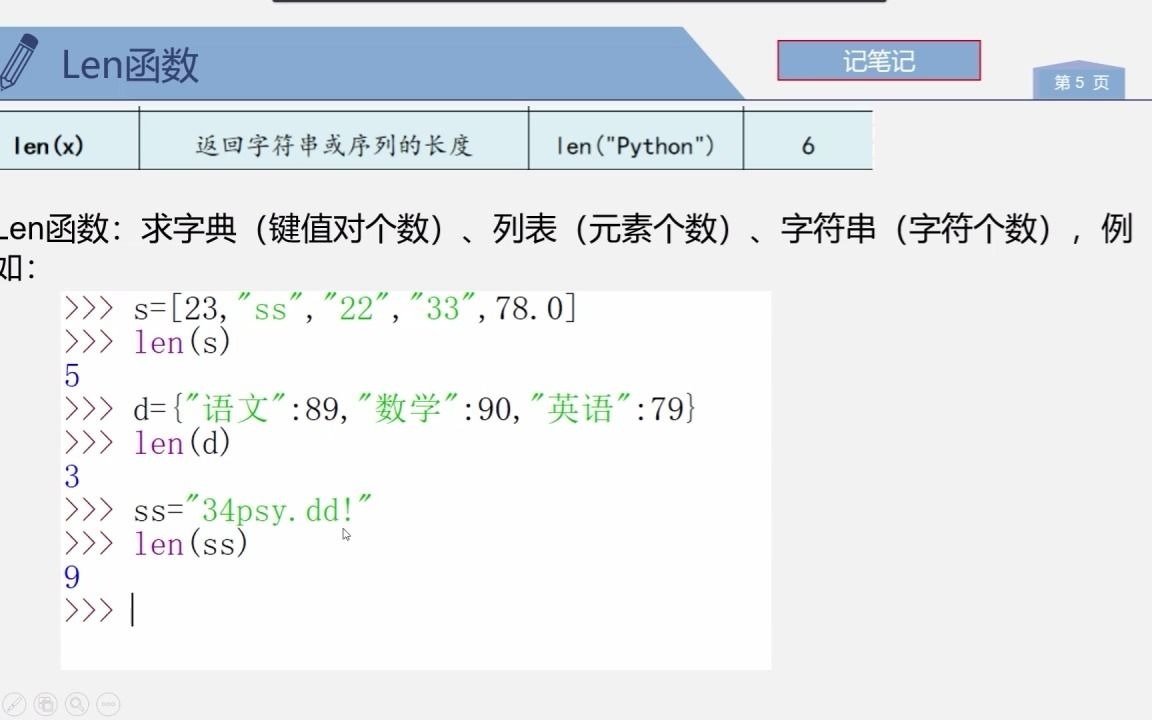
Task: Click the 记笔记 note-taking button
Action: [x=878, y=60]
